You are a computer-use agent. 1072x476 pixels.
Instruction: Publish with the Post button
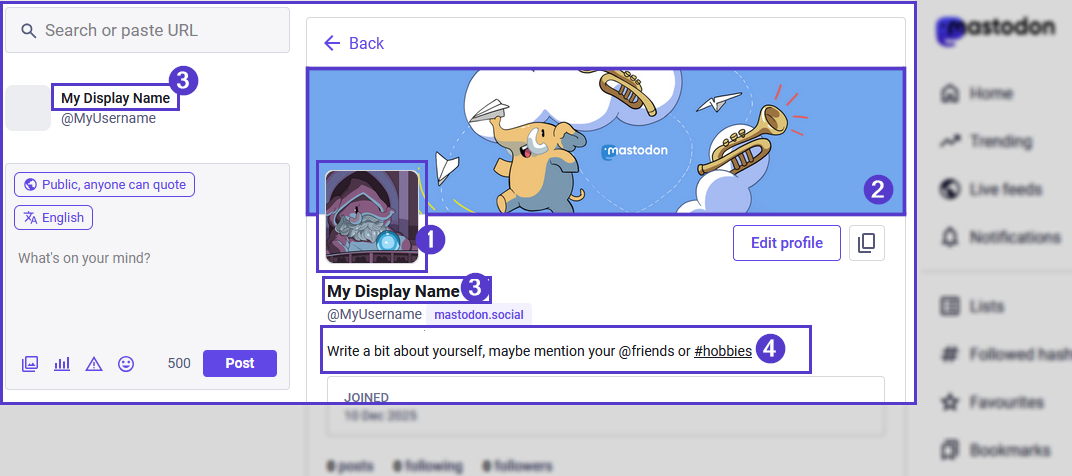coord(240,363)
